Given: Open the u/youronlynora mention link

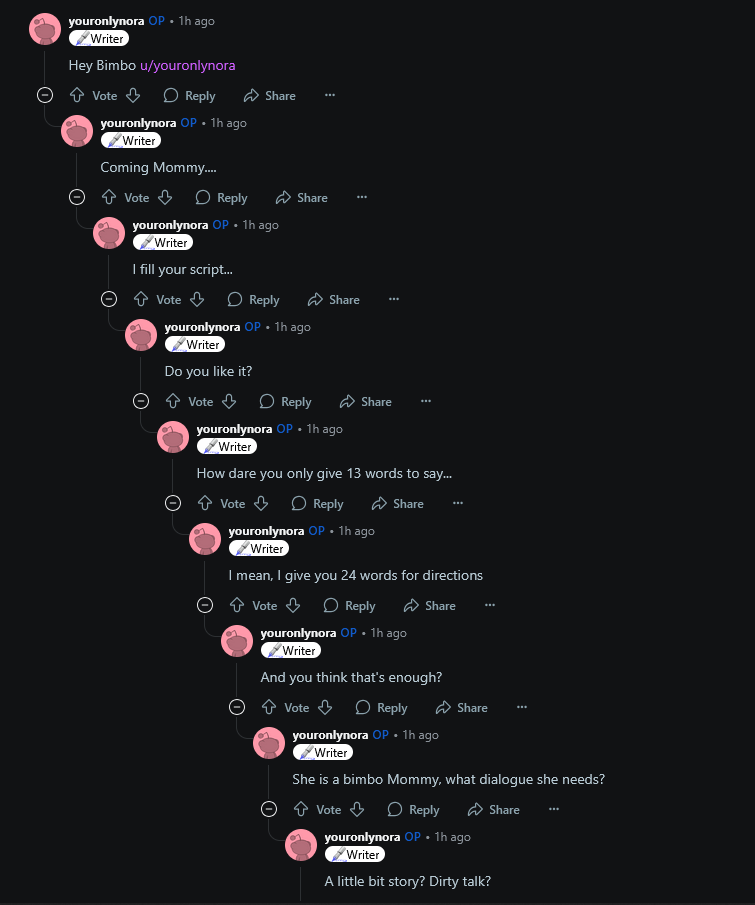Looking at the screenshot, I should pos(188,65).
